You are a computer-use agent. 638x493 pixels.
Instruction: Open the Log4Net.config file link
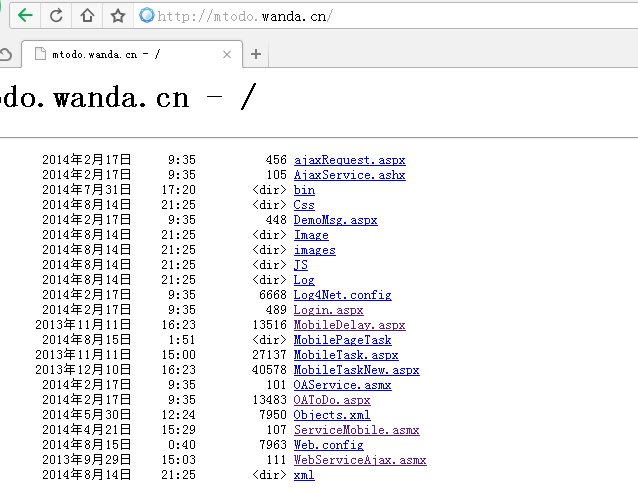pos(343,295)
